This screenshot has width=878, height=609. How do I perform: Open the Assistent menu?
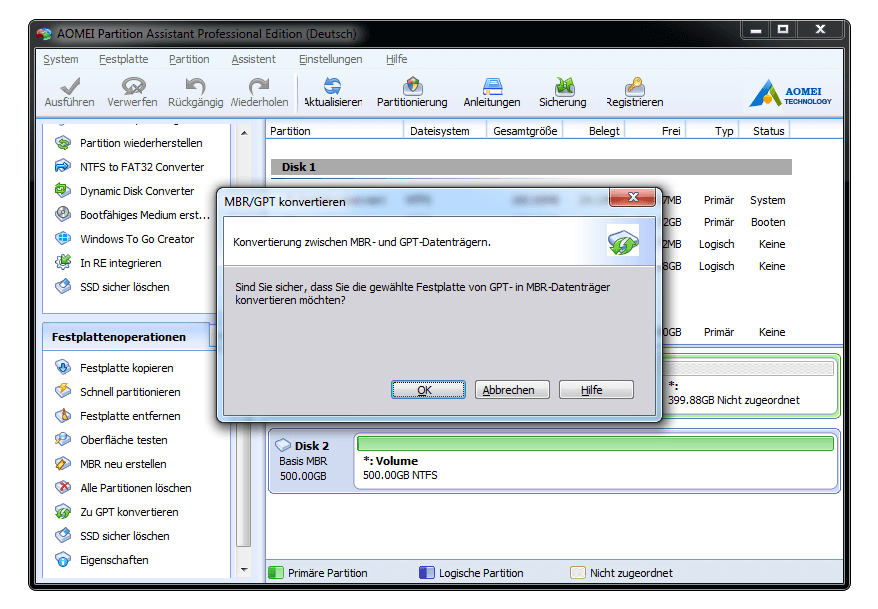click(254, 59)
